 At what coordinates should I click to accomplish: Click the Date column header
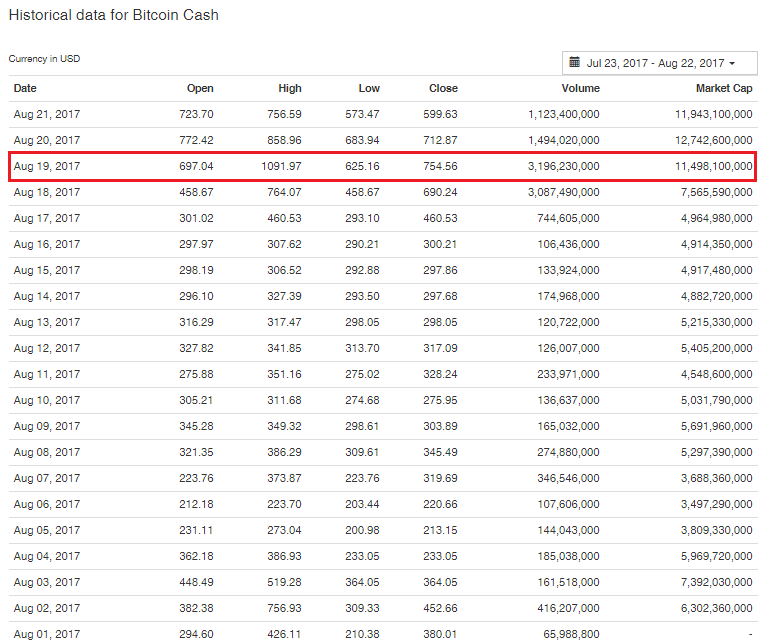pyautogui.click(x=25, y=88)
